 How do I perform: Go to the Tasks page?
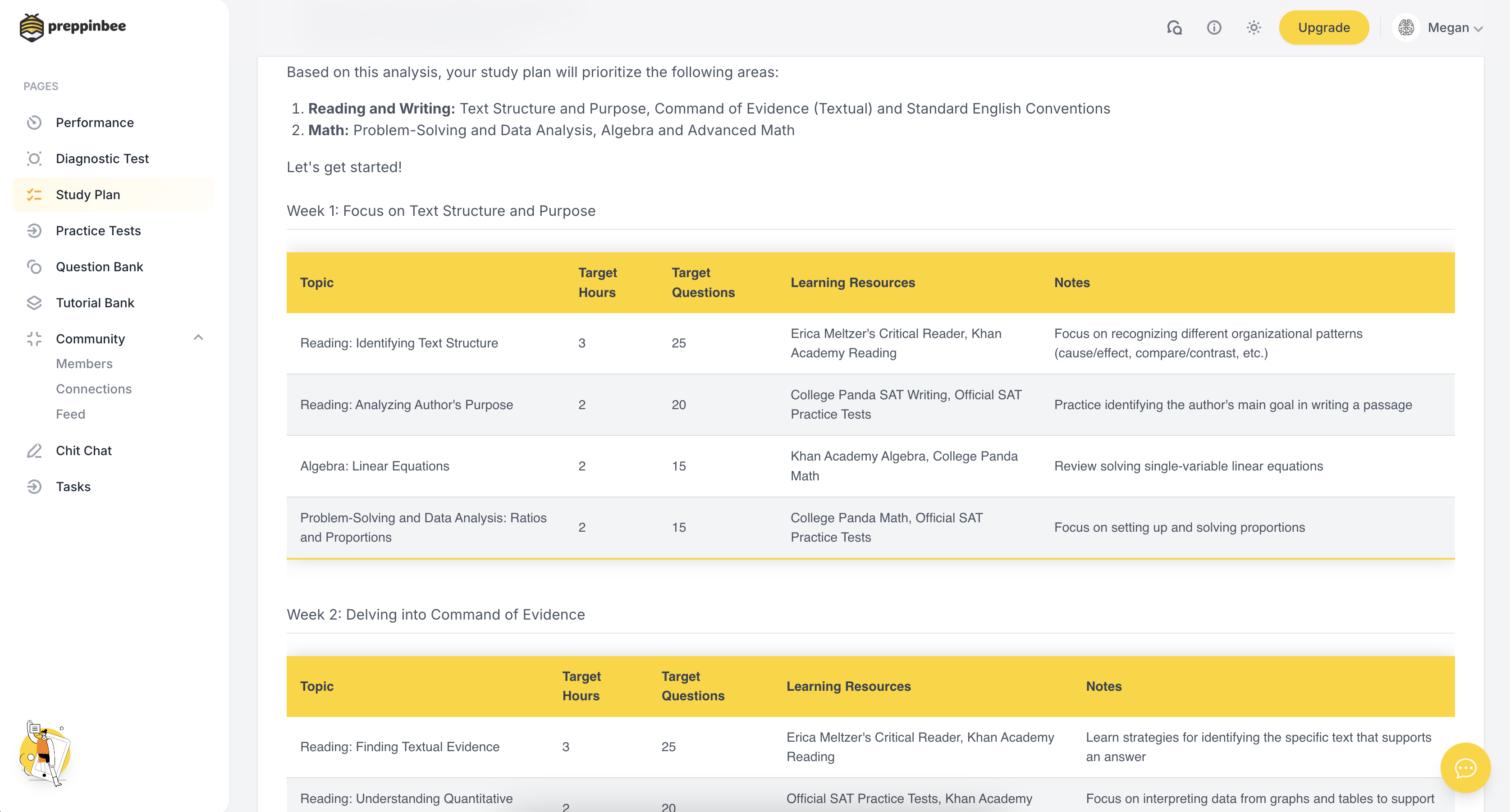pos(73,487)
